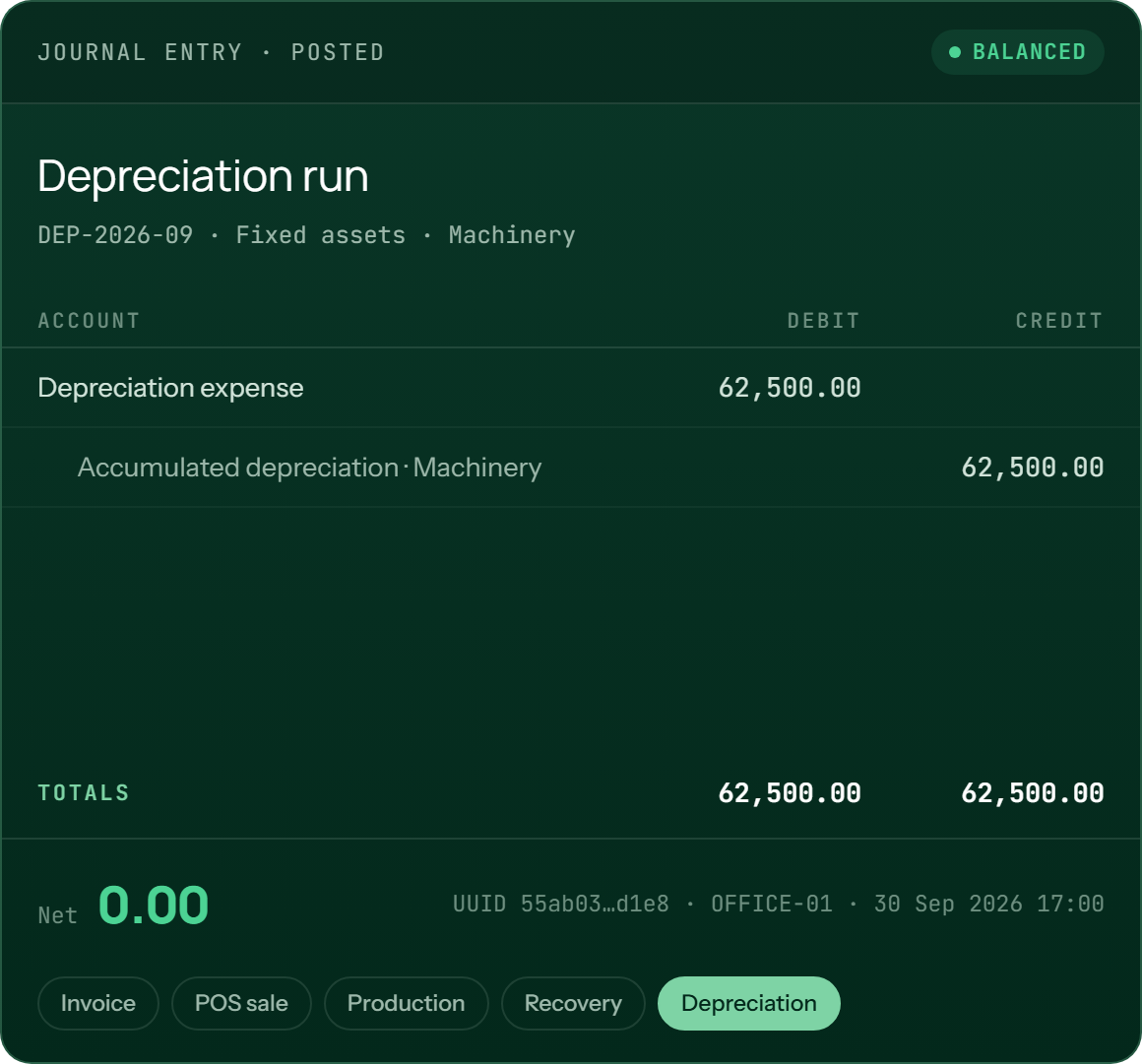Select the Accumulated depreciation · Machinery row
1142x1064 pixels.
pos(571,468)
